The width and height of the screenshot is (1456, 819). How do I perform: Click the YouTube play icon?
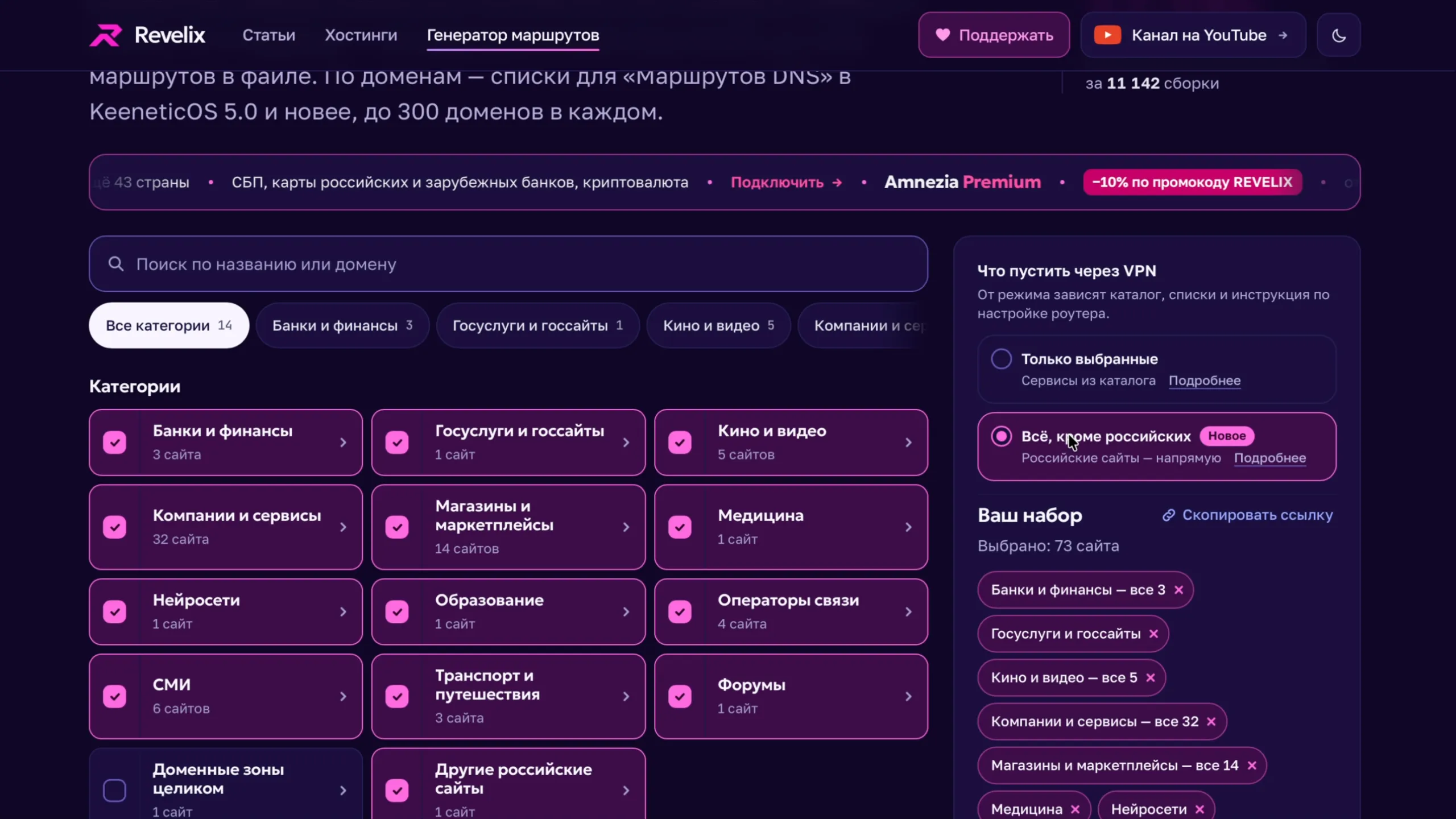pyautogui.click(x=1107, y=35)
